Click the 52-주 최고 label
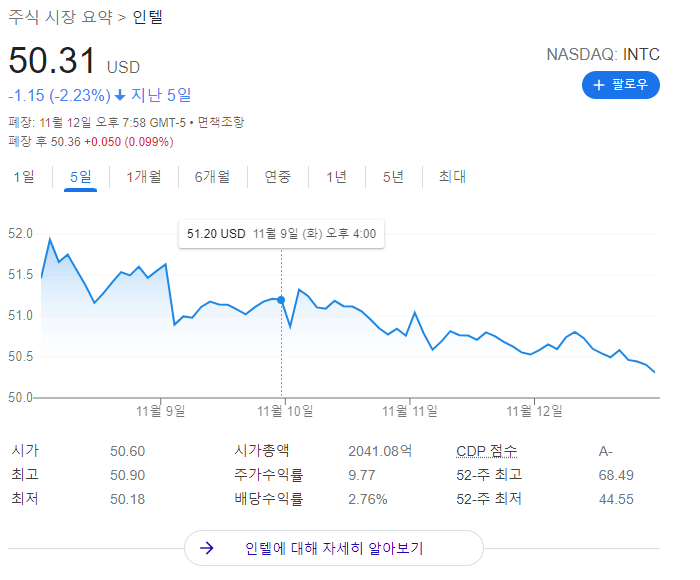This screenshot has height=580, width=700. pos(489,475)
